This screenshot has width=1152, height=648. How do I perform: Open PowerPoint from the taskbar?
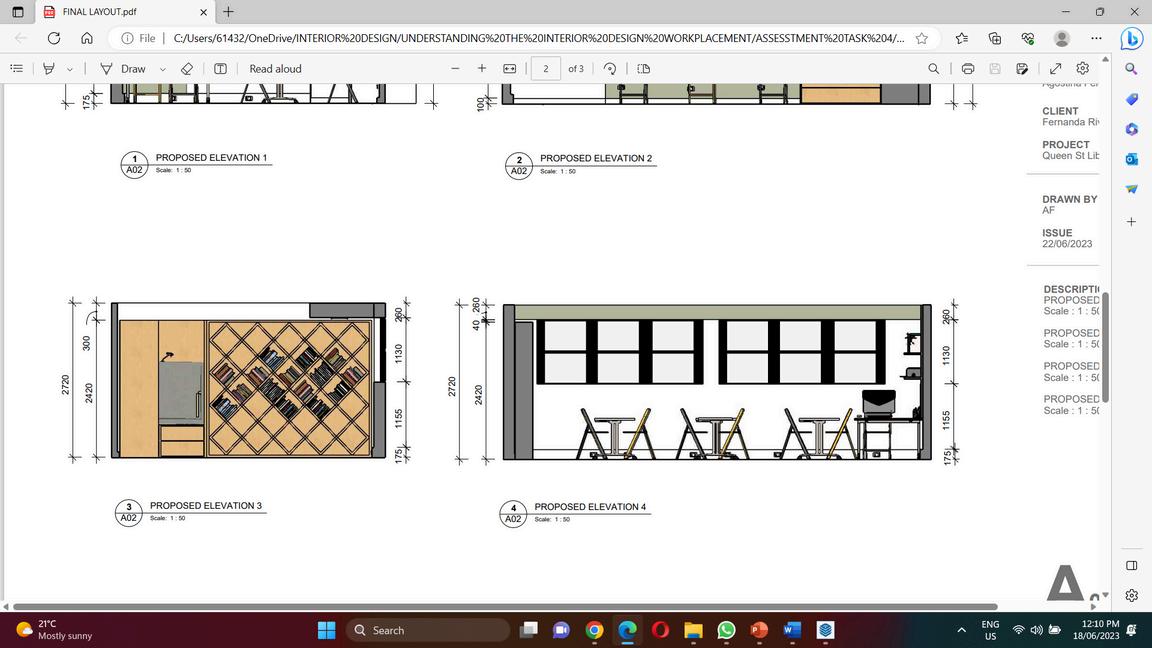[x=759, y=630]
